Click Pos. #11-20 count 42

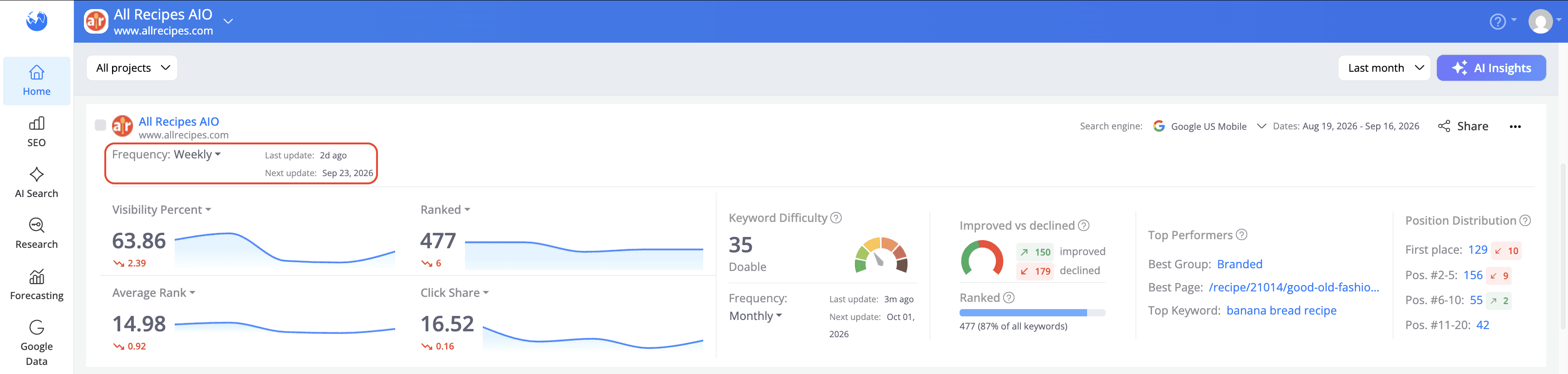[x=1483, y=325]
